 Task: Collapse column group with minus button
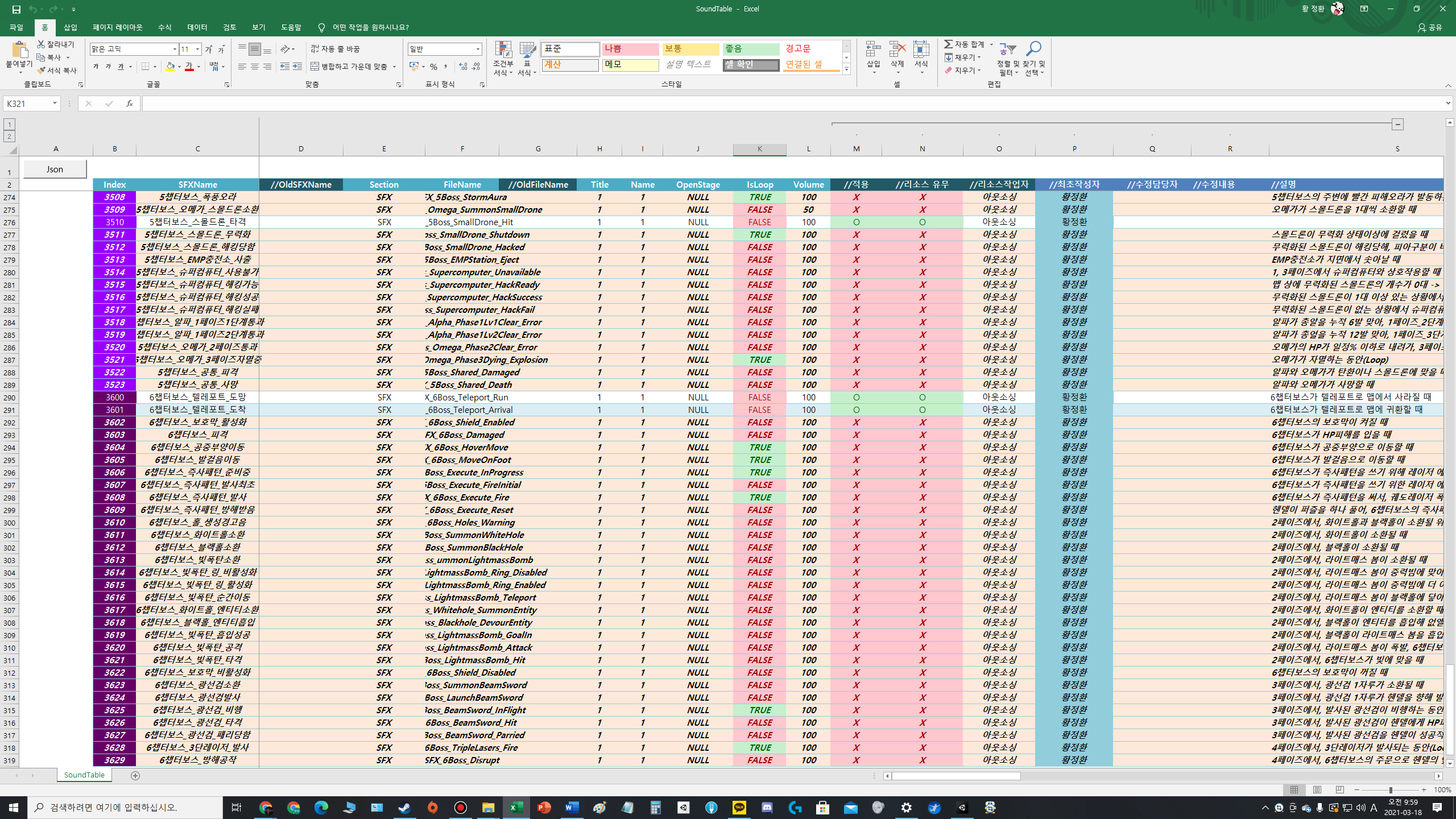click(x=1397, y=124)
